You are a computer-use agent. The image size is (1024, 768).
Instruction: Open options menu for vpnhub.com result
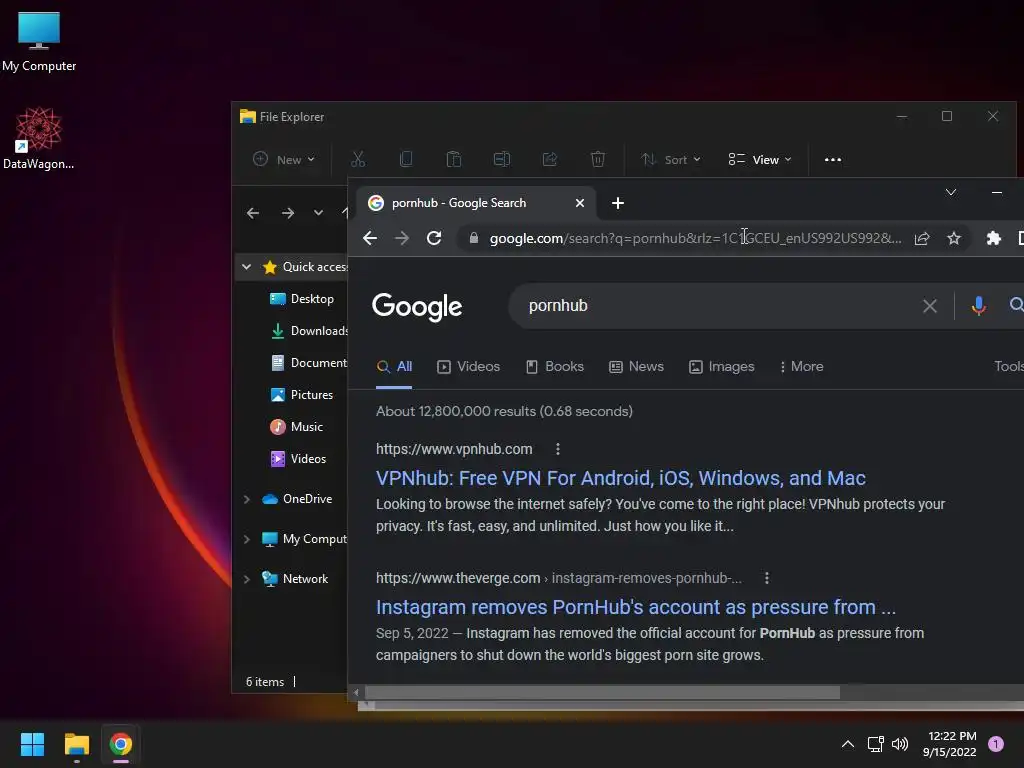(557, 449)
